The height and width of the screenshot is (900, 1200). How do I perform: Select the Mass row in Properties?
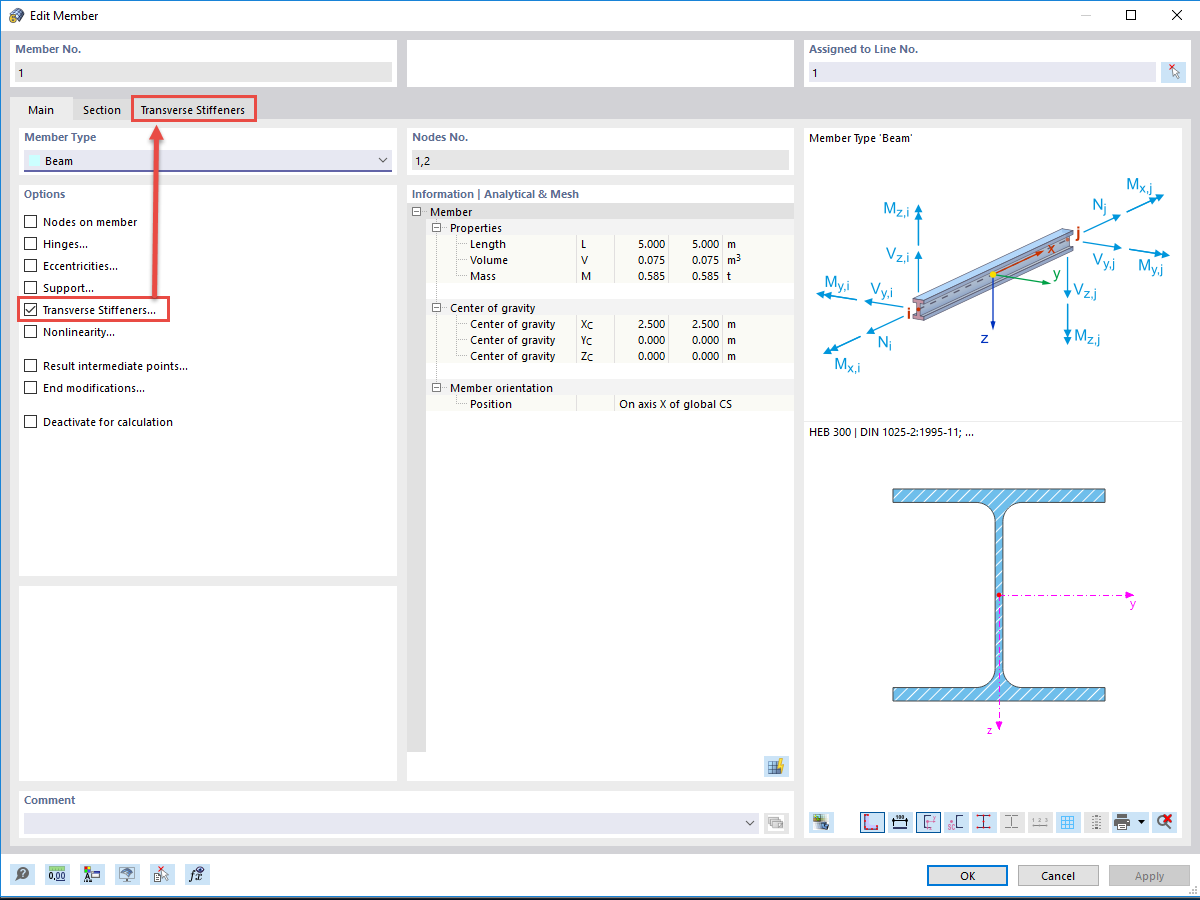pos(609,276)
